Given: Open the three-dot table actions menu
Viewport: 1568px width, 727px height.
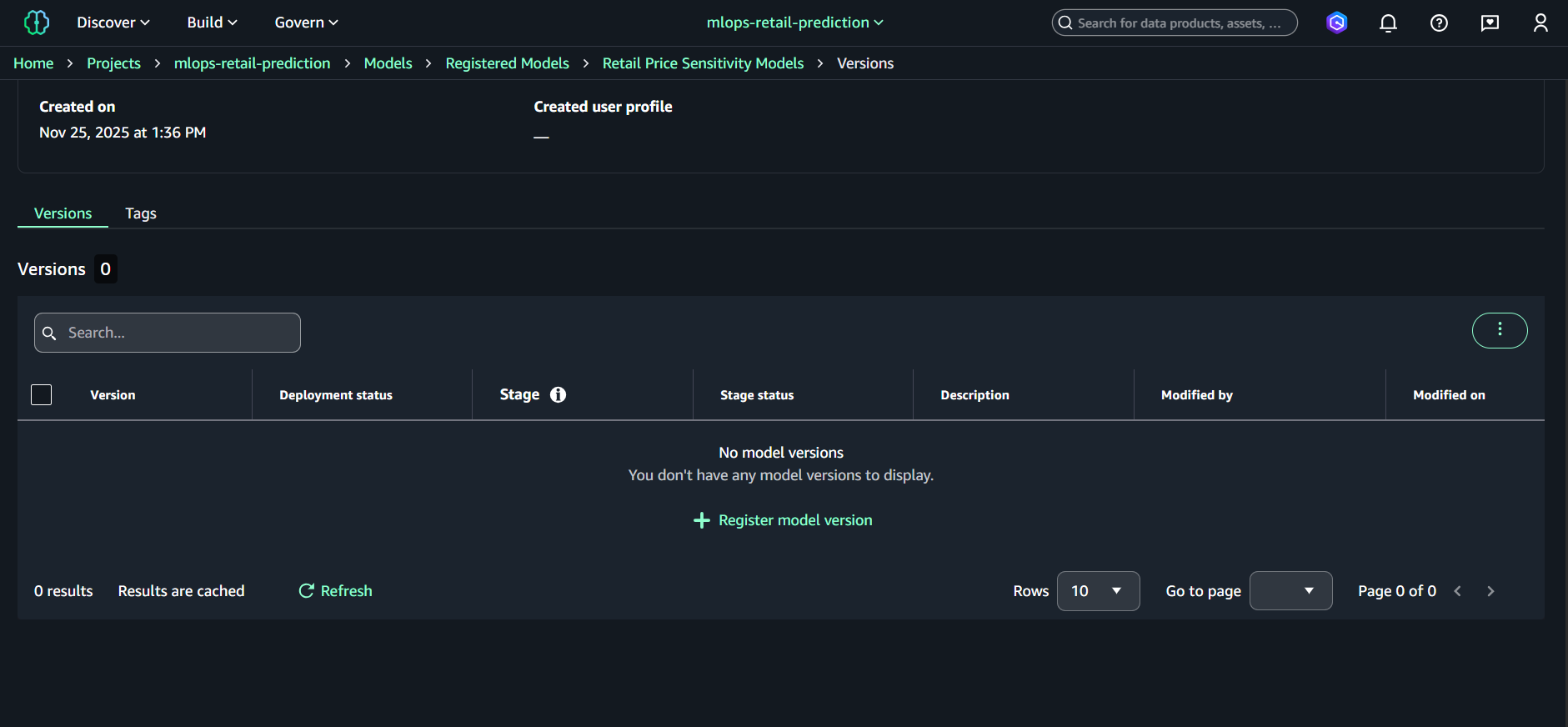Looking at the screenshot, I should (1499, 330).
